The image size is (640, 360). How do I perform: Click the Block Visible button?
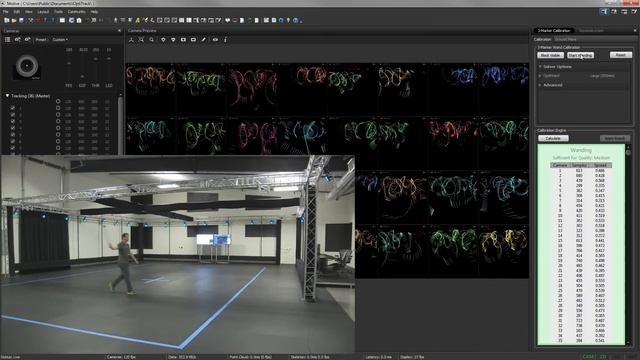pos(551,55)
